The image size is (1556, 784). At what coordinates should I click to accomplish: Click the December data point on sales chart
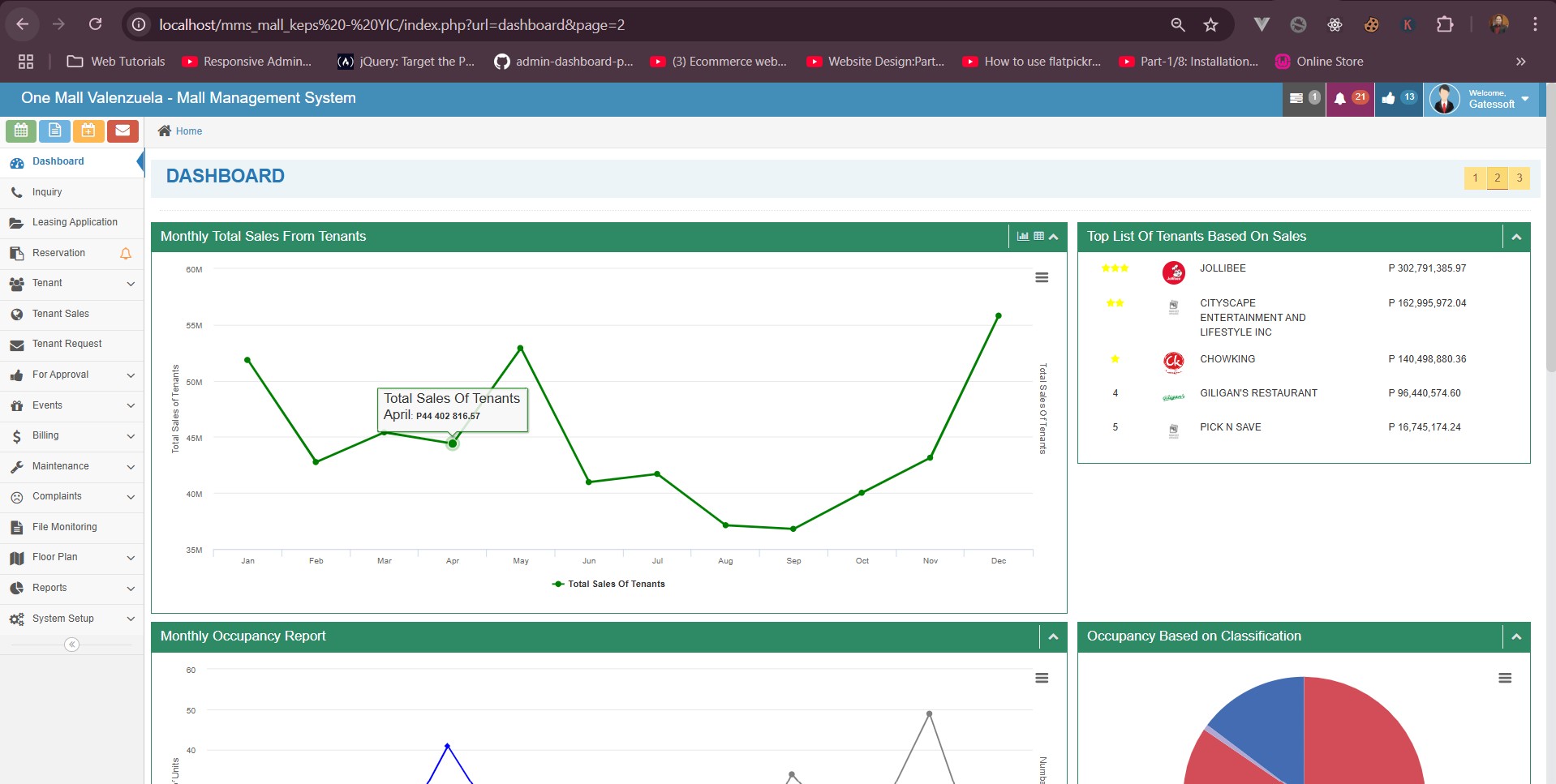(998, 315)
